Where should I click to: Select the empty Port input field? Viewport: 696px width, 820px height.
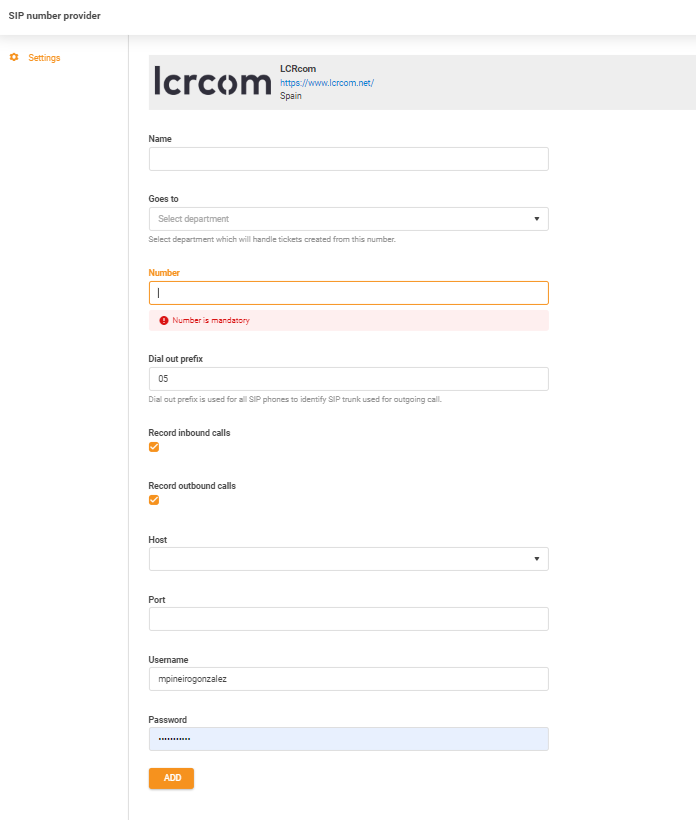(348, 618)
